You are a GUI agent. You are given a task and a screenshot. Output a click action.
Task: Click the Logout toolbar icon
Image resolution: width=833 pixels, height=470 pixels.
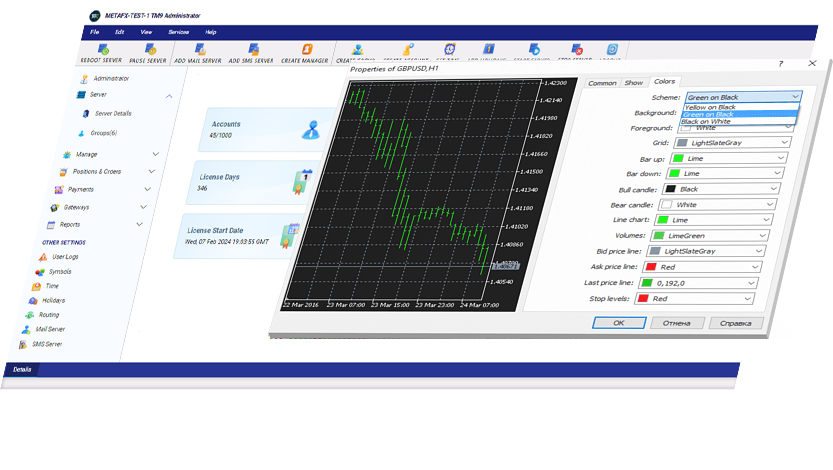pos(612,49)
